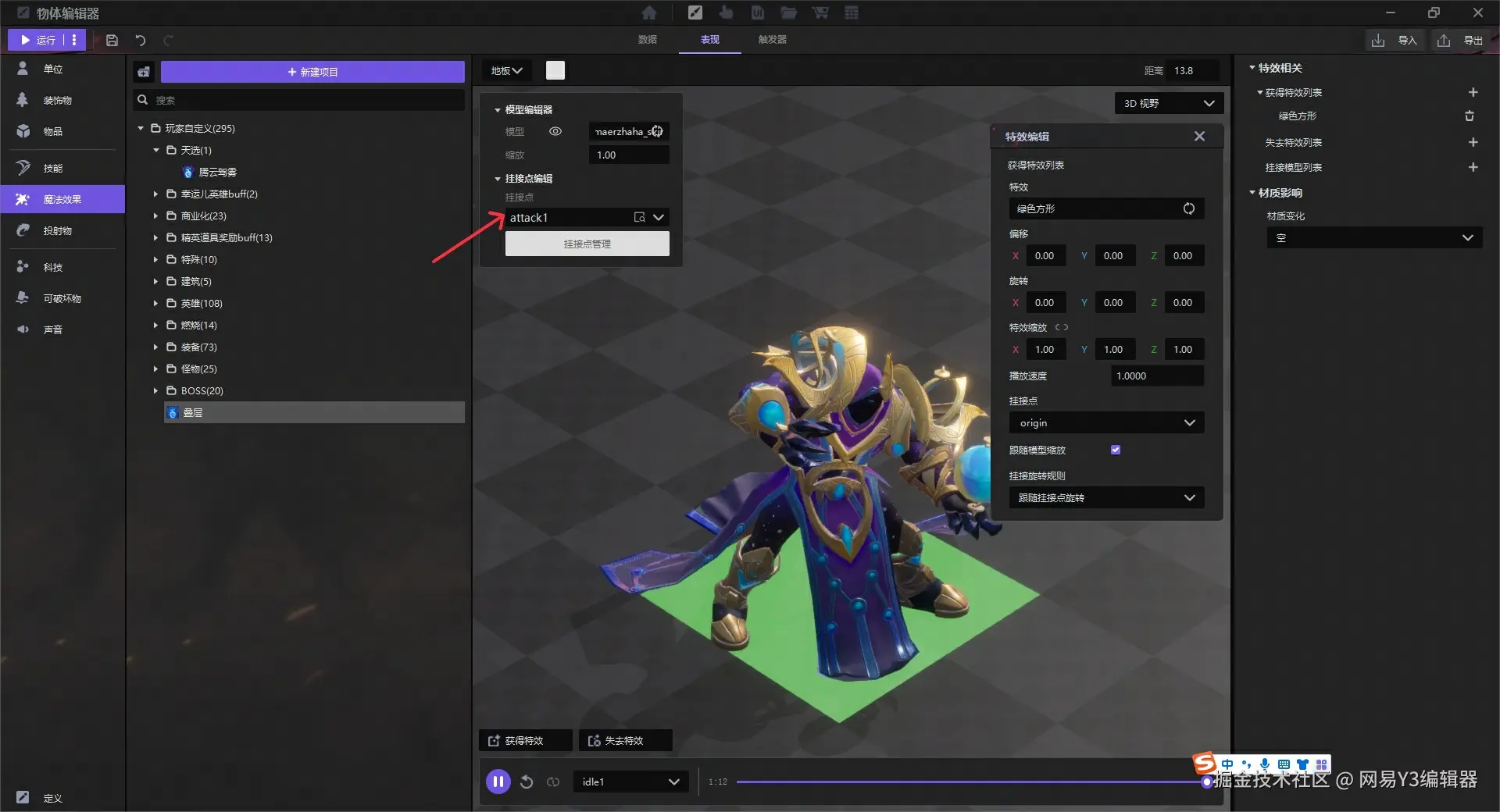Click the model picker target icon
The image size is (1500, 812).
[x=657, y=131]
